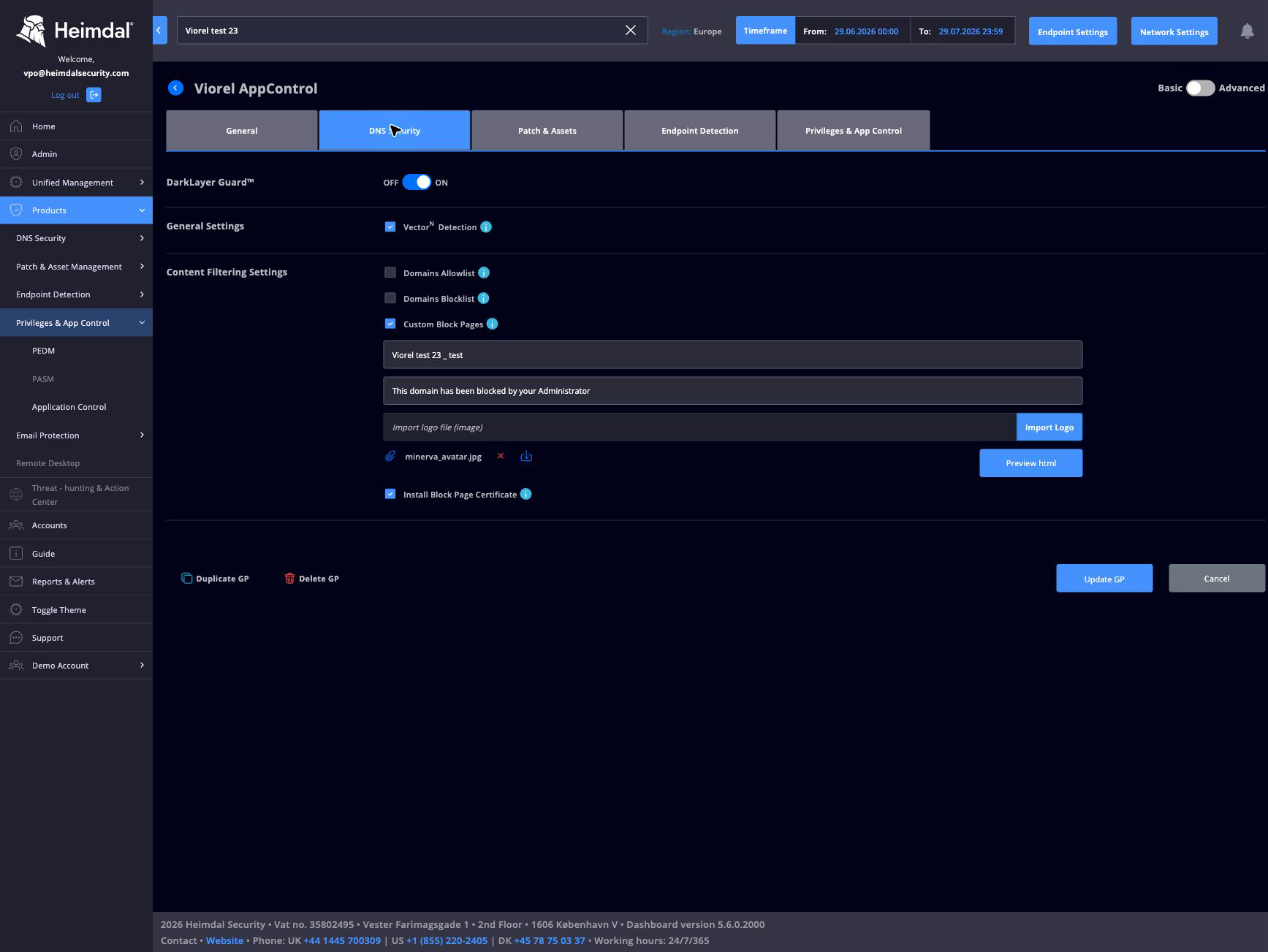Viewport: 1268px width, 952px height.
Task: Uncheck Install Block Page Certificate
Action: (390, 495)
